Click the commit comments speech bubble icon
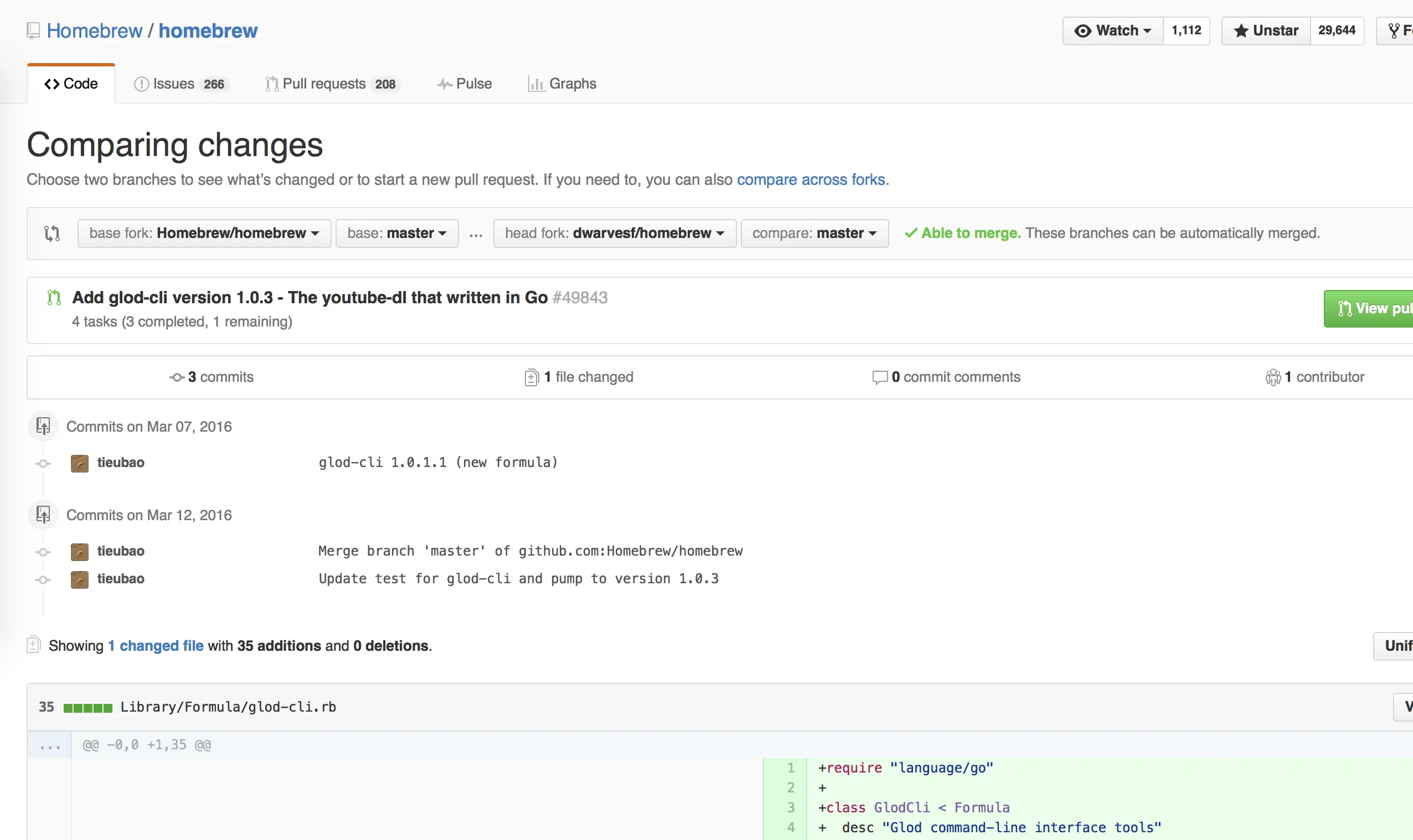The height and width of the screenshot is (840, 1413). 879,377
